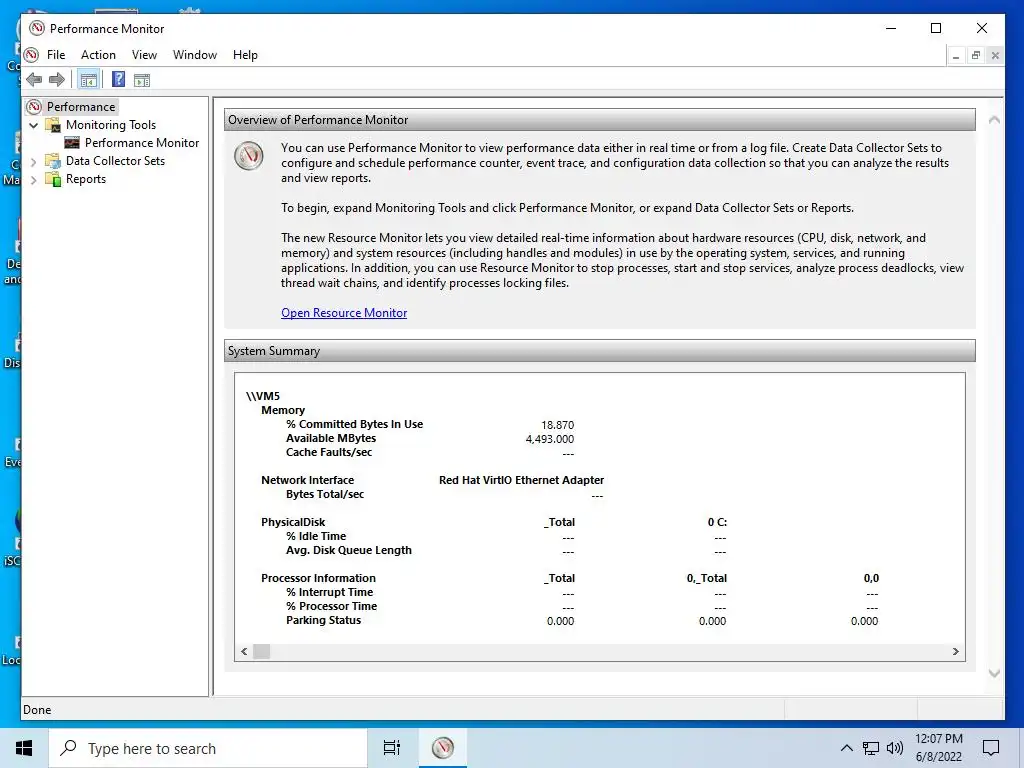This screenshot has width=1024, height=768.
Task: Click the horizontal scrollbar thumb in System Summary
Action: (x=262, y=651)
